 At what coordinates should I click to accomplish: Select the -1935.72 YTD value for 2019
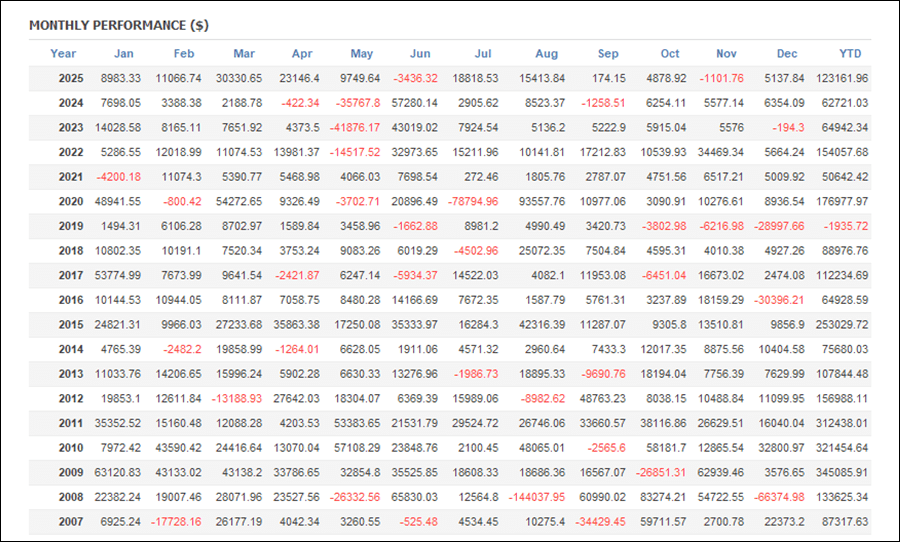coord(843,226)
